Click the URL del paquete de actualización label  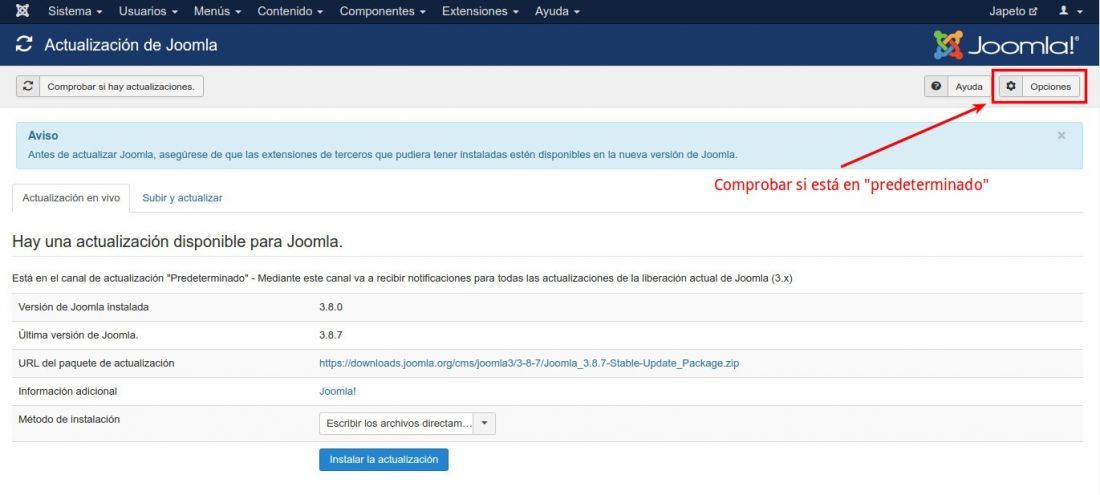coord(96,363)
